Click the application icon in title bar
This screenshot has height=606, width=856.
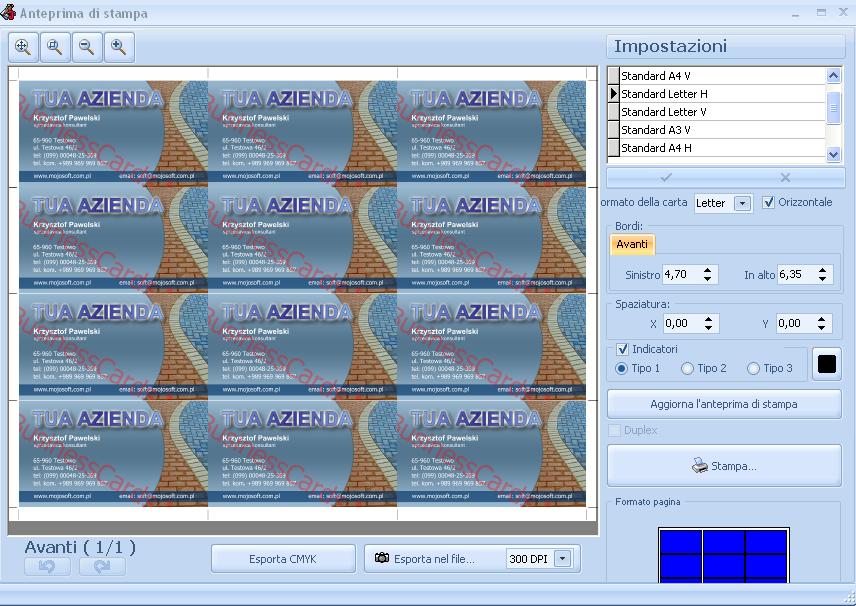click(8, 12)
